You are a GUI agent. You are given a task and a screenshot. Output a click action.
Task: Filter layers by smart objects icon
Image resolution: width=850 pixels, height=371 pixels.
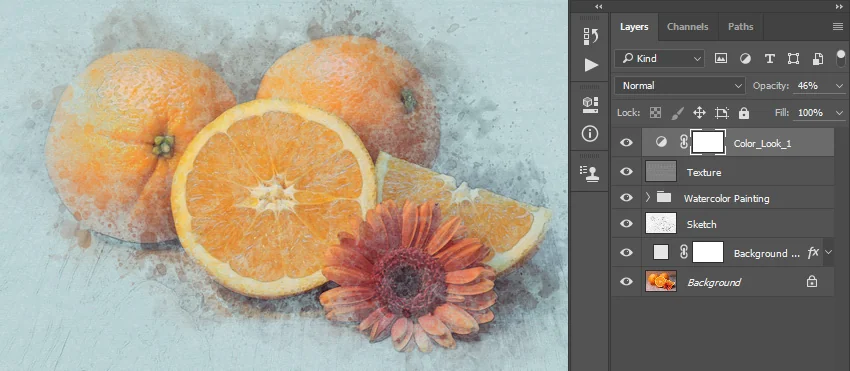pos(818,59)
